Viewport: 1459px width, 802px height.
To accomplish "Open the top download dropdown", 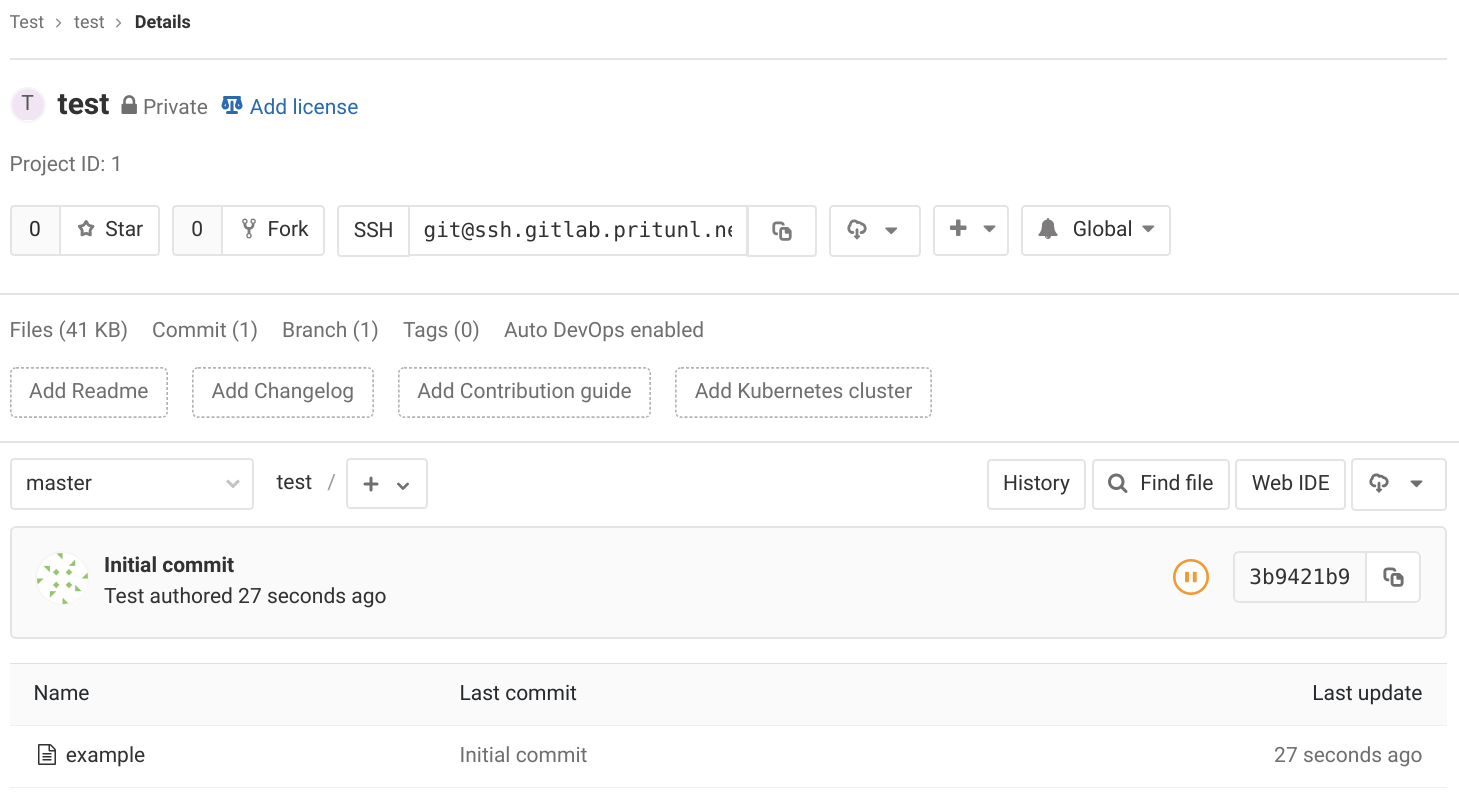I will pos(875,230).
